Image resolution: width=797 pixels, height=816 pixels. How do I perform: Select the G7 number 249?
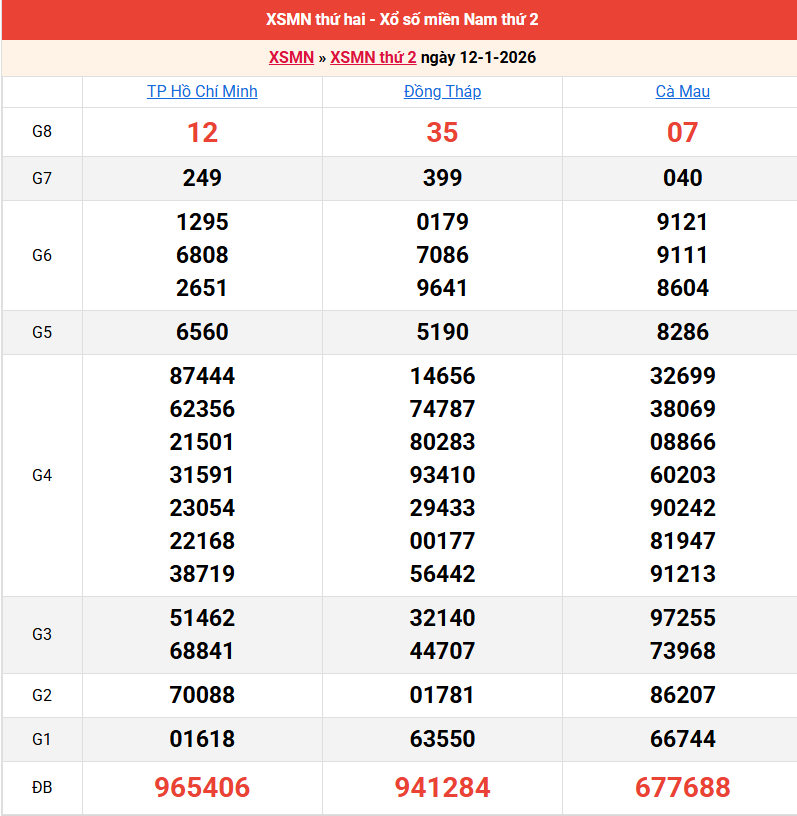[x=202, y=178]
